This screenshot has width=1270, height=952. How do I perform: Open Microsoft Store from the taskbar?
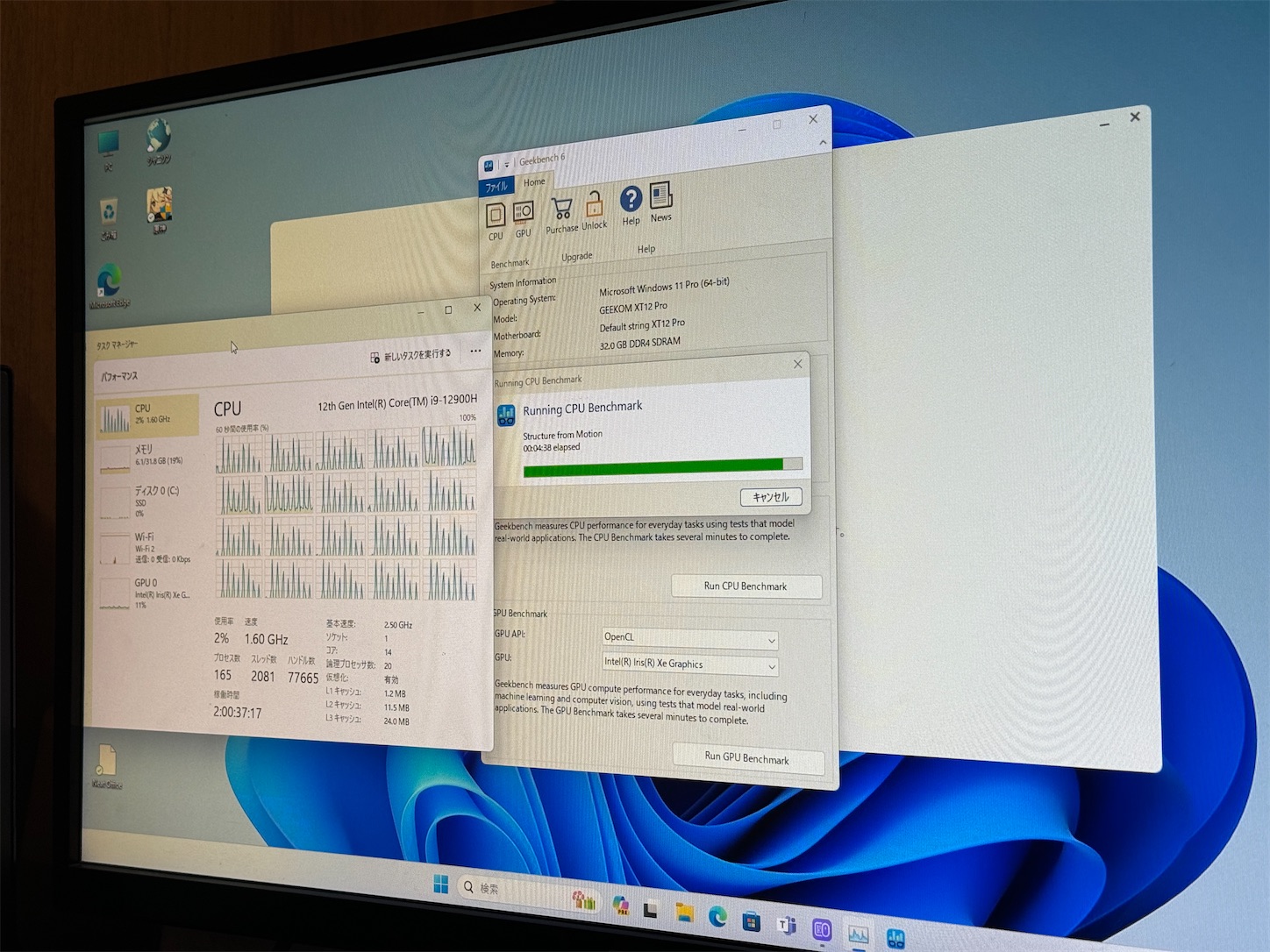751,922
